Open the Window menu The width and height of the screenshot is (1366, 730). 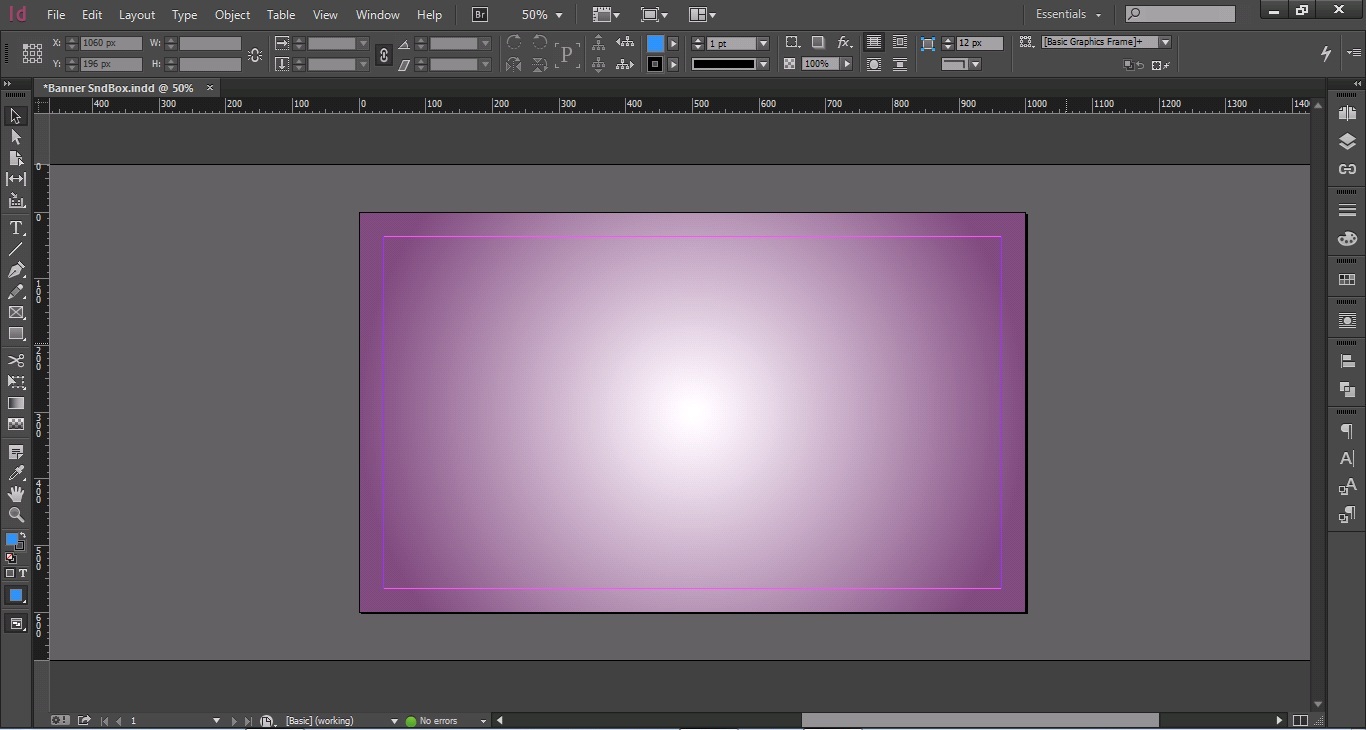(x=378, y=15)
